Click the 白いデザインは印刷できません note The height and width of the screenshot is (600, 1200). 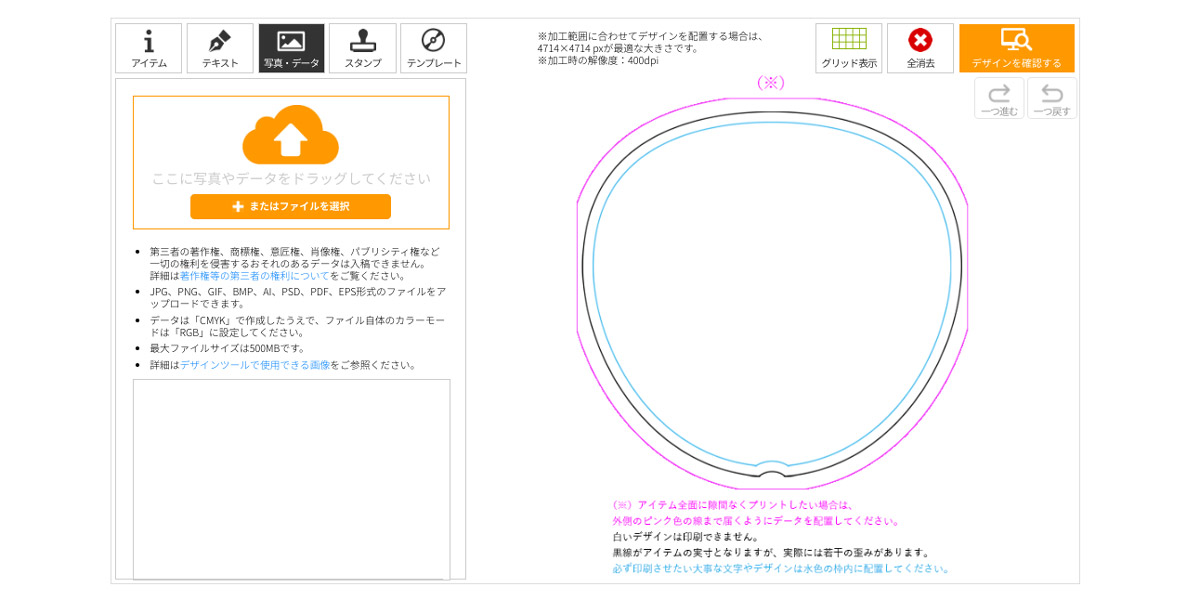[x=685, y=537]
